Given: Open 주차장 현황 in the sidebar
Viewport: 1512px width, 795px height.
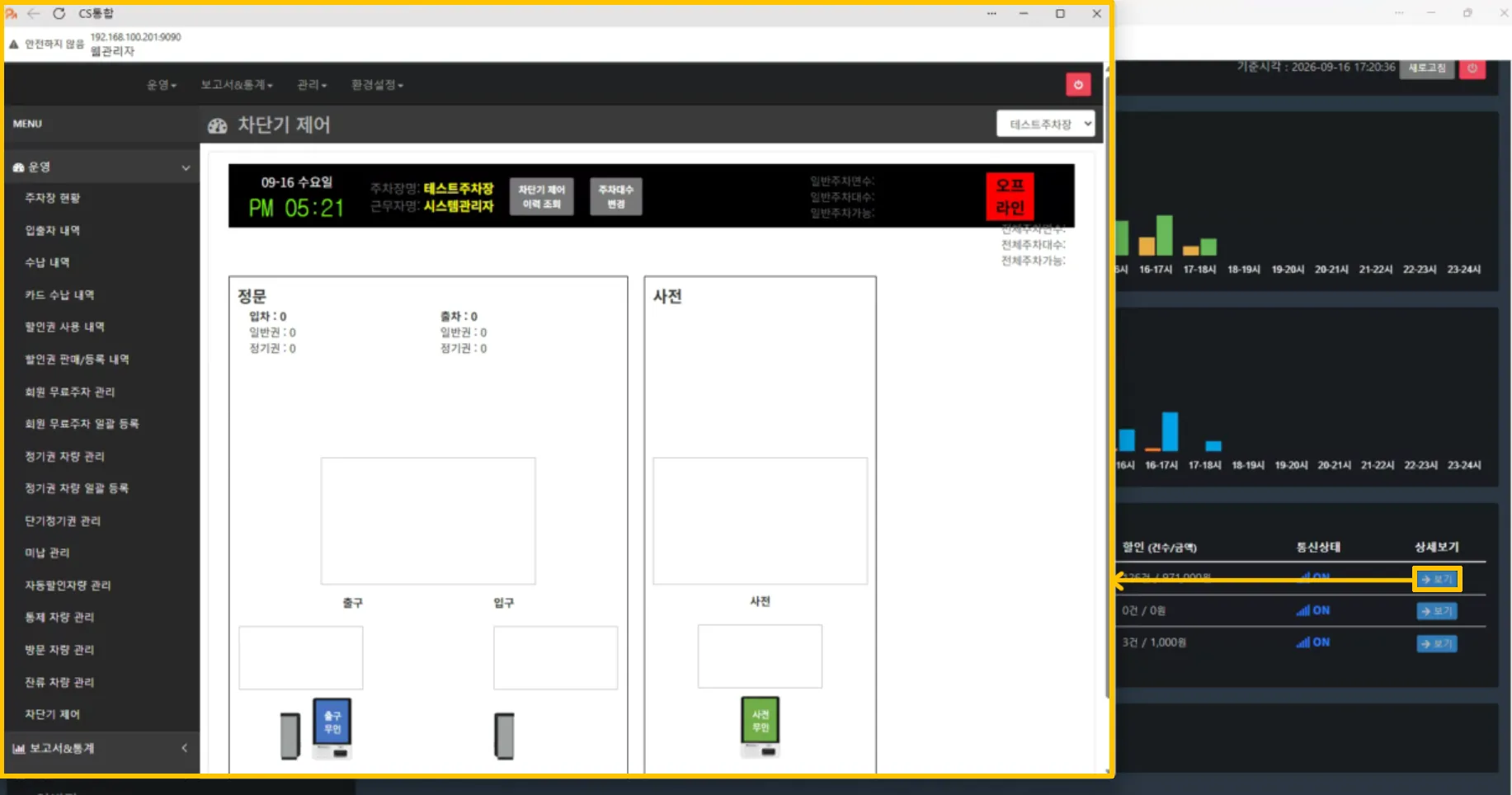Looking at the screenshot, I should (53, 198).
